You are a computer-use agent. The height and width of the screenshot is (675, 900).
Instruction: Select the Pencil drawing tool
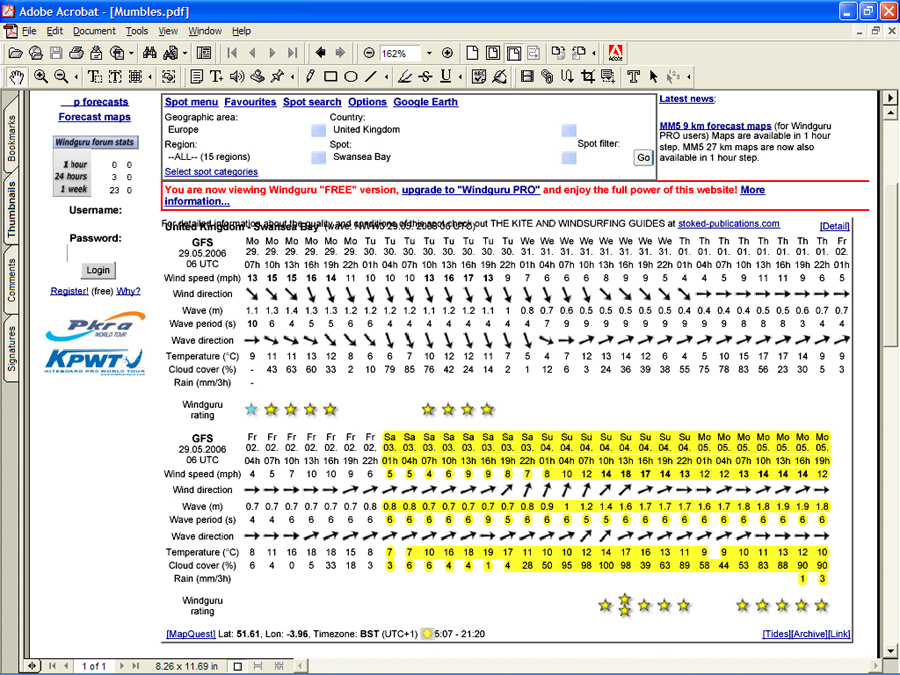click(310, 76)
